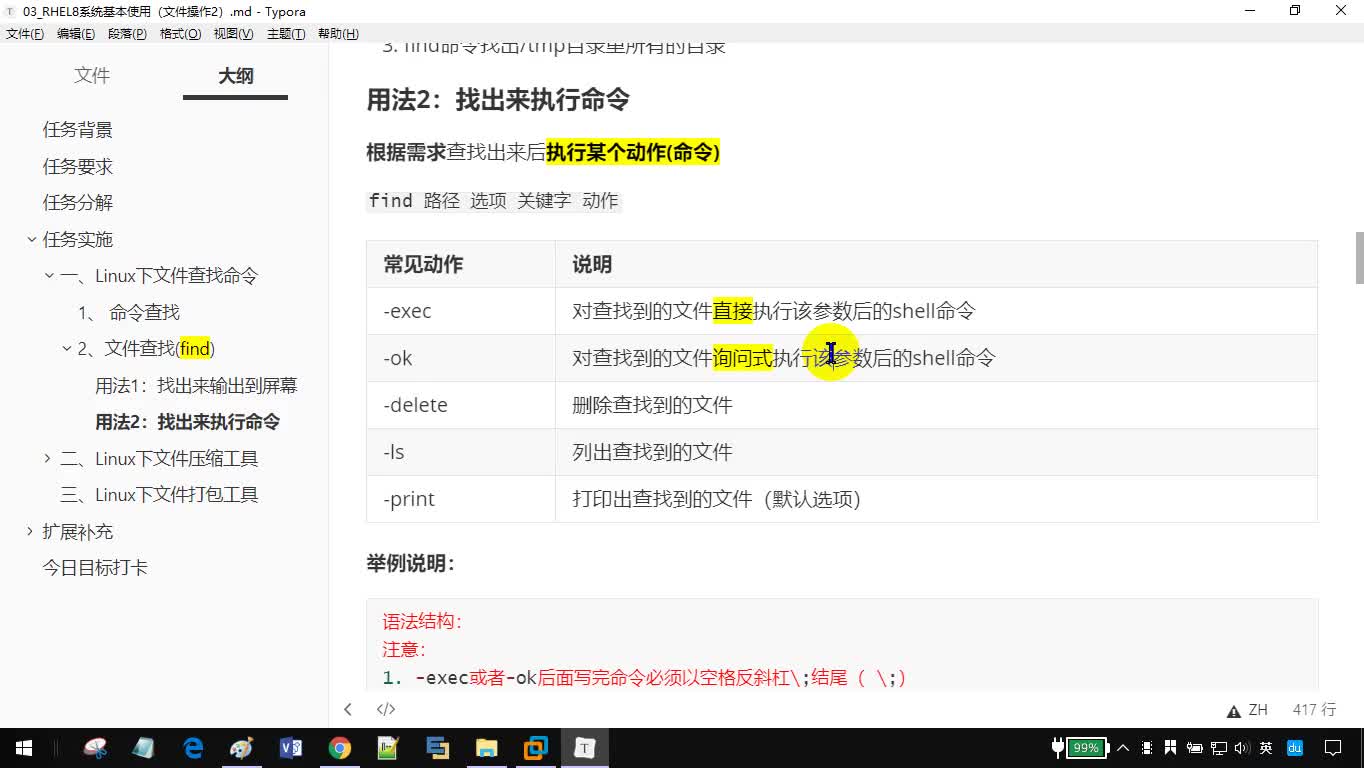Viewport: 1364px width, 768px height.
Task: Jump to 三、Linux下文件打包工具 entry
Action: (159, 495)
